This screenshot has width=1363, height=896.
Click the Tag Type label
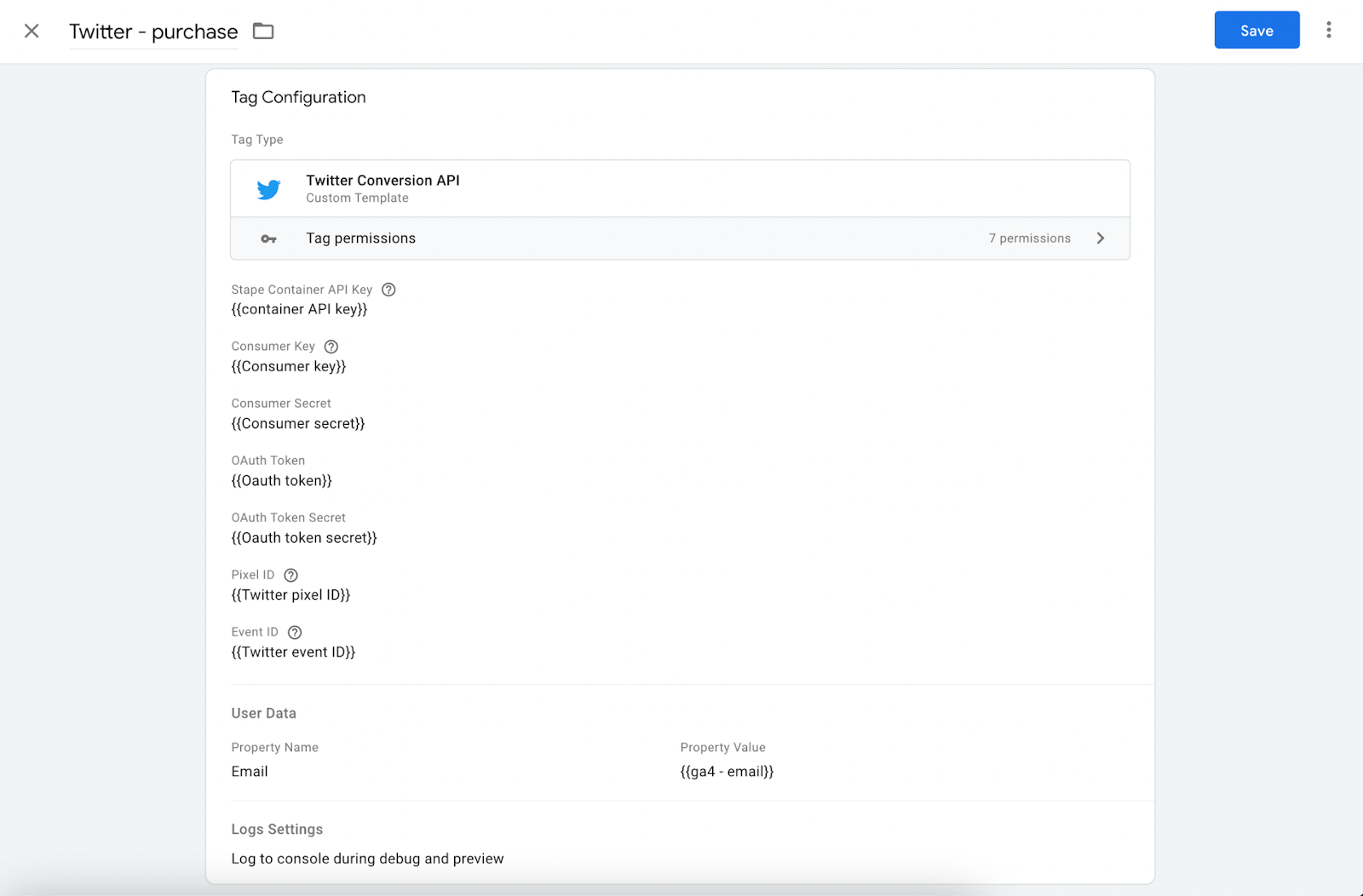pyautogui.click(x=257, y=140)
